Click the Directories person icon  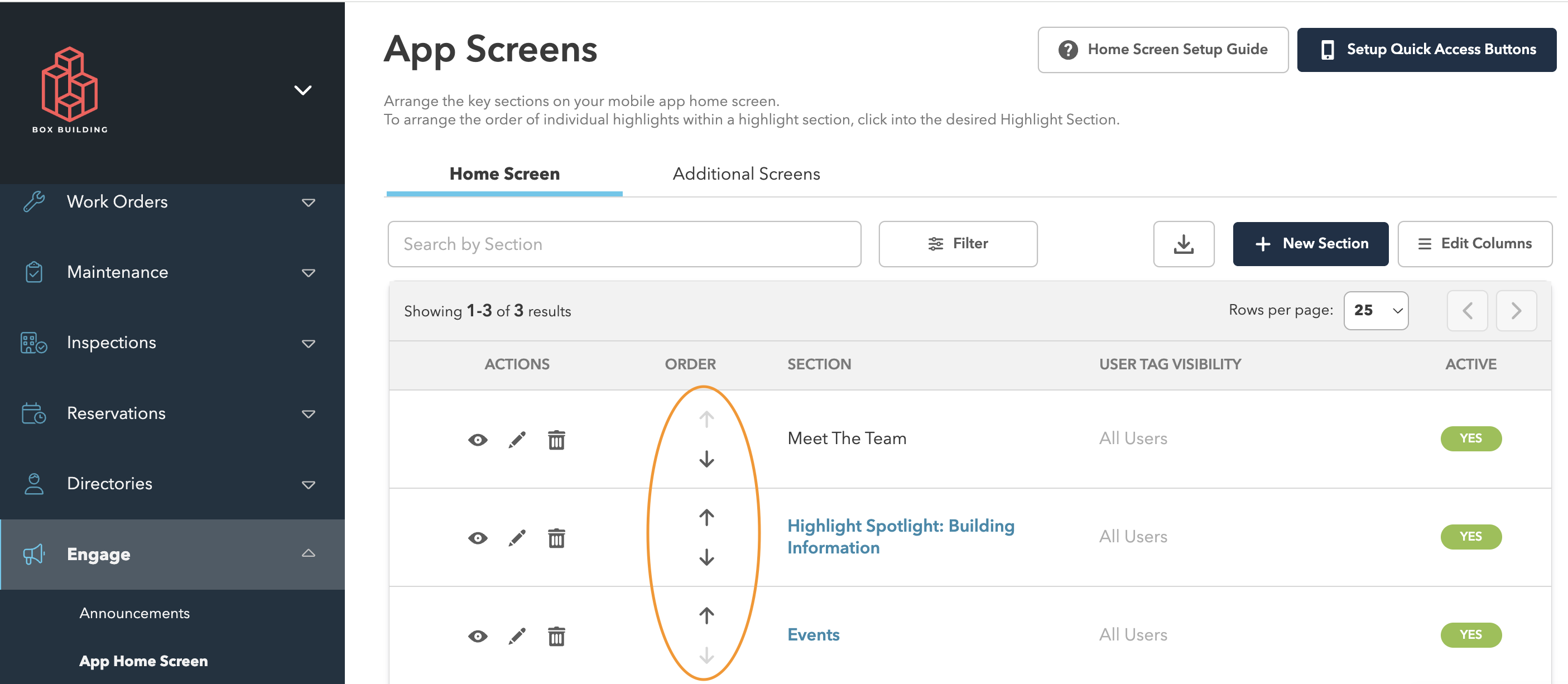(34, 484)
